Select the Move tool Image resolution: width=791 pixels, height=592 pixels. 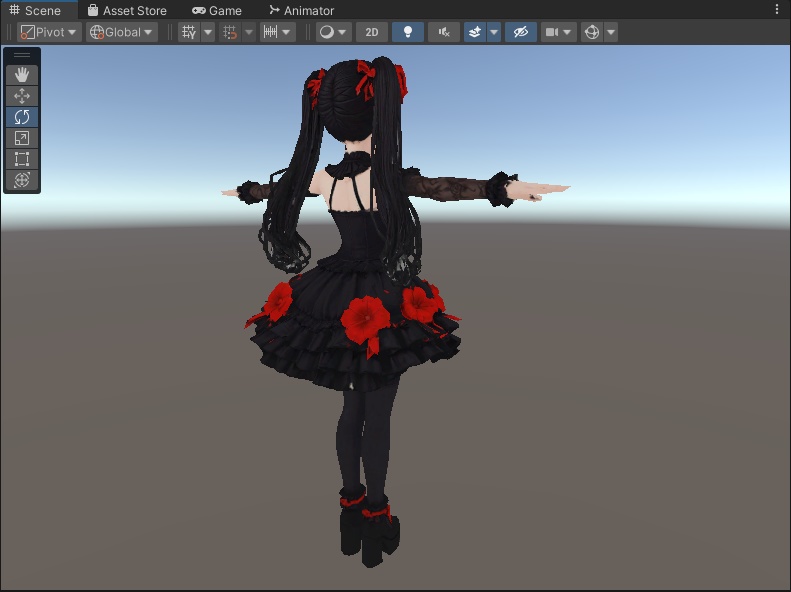[22, 96]
